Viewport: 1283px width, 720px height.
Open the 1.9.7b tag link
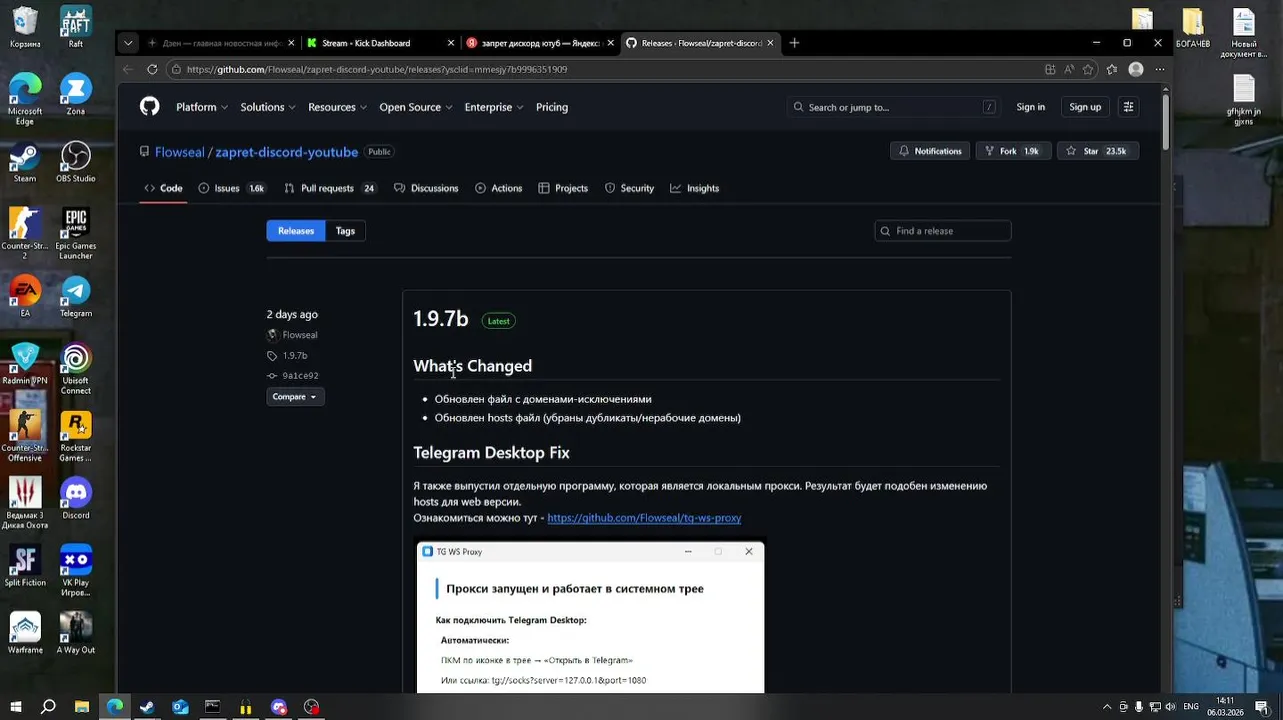(295, 356)
